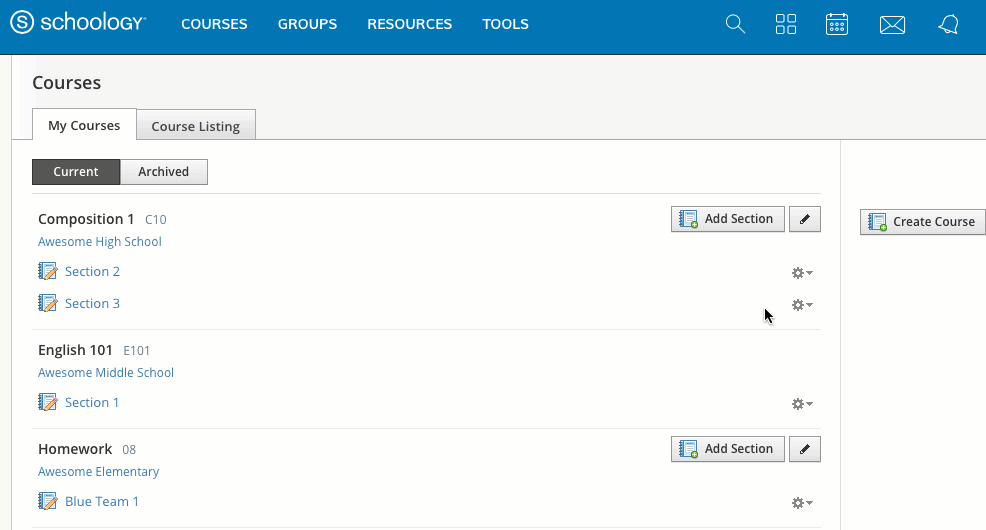Expand gear menu for Section 1
The width and height of the screenshot is (986, 530).
pos(801,404)
